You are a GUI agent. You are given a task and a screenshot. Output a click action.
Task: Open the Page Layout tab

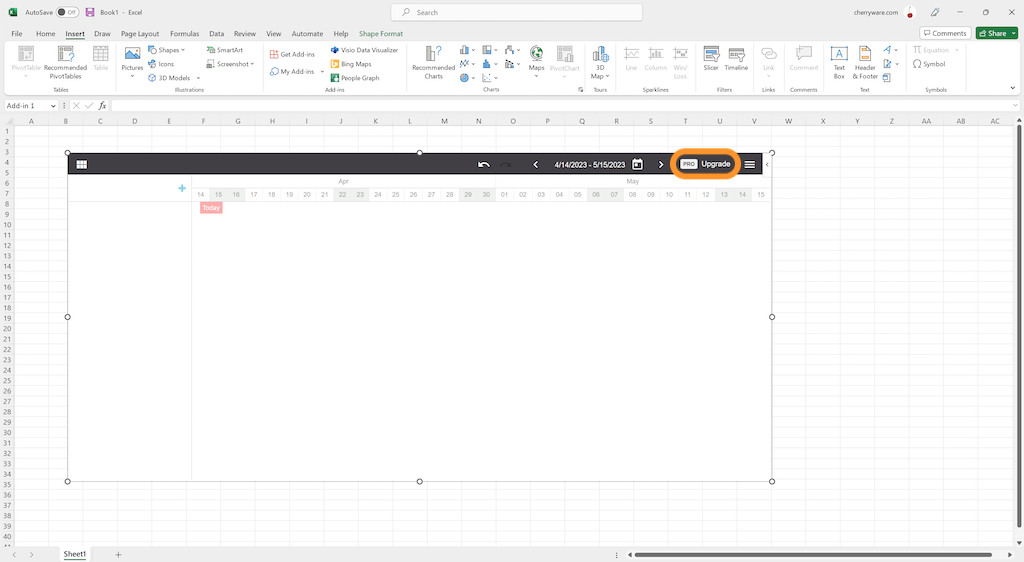(140, 33)
